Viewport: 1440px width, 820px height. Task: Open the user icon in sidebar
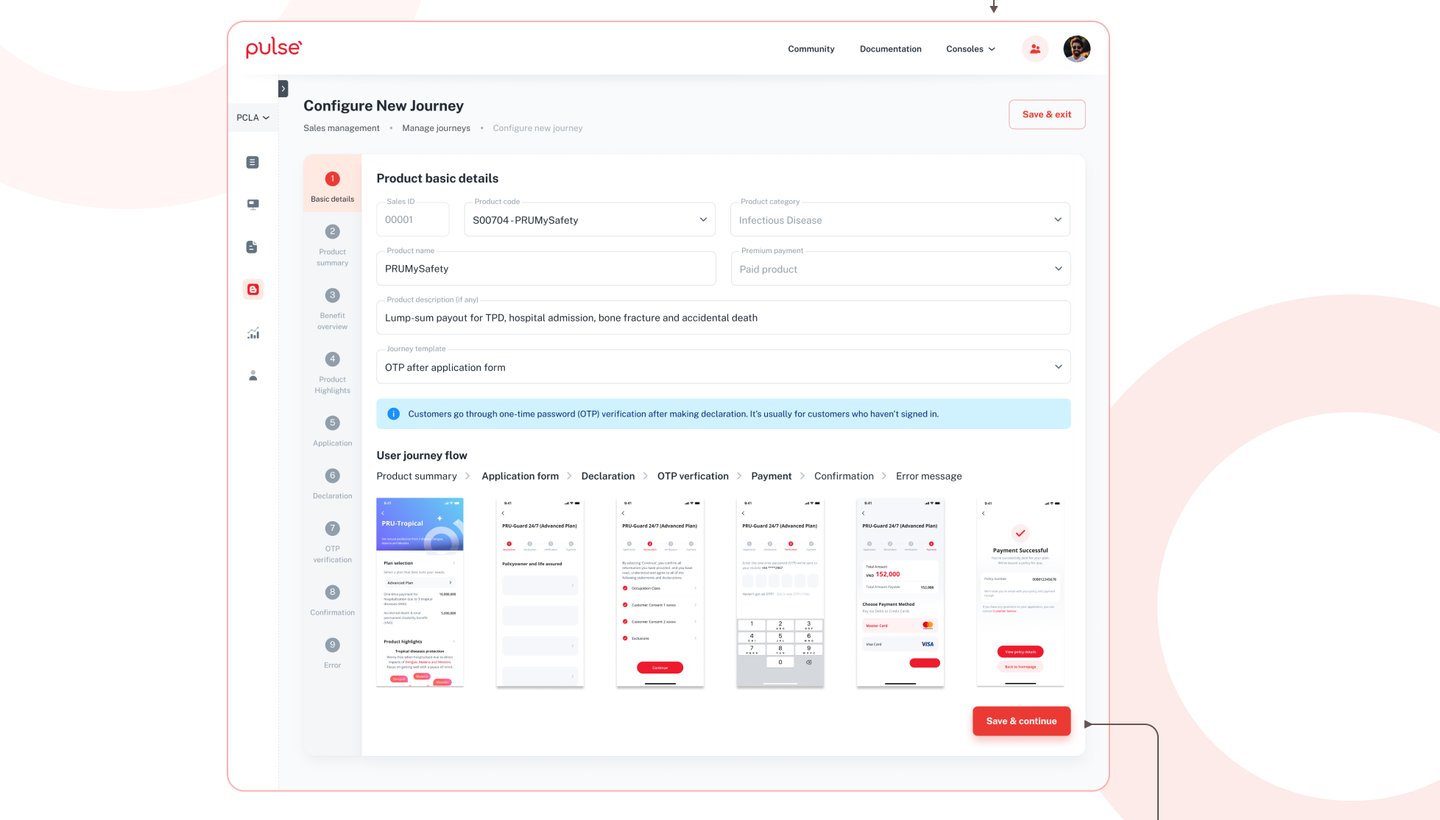point(253,375)
